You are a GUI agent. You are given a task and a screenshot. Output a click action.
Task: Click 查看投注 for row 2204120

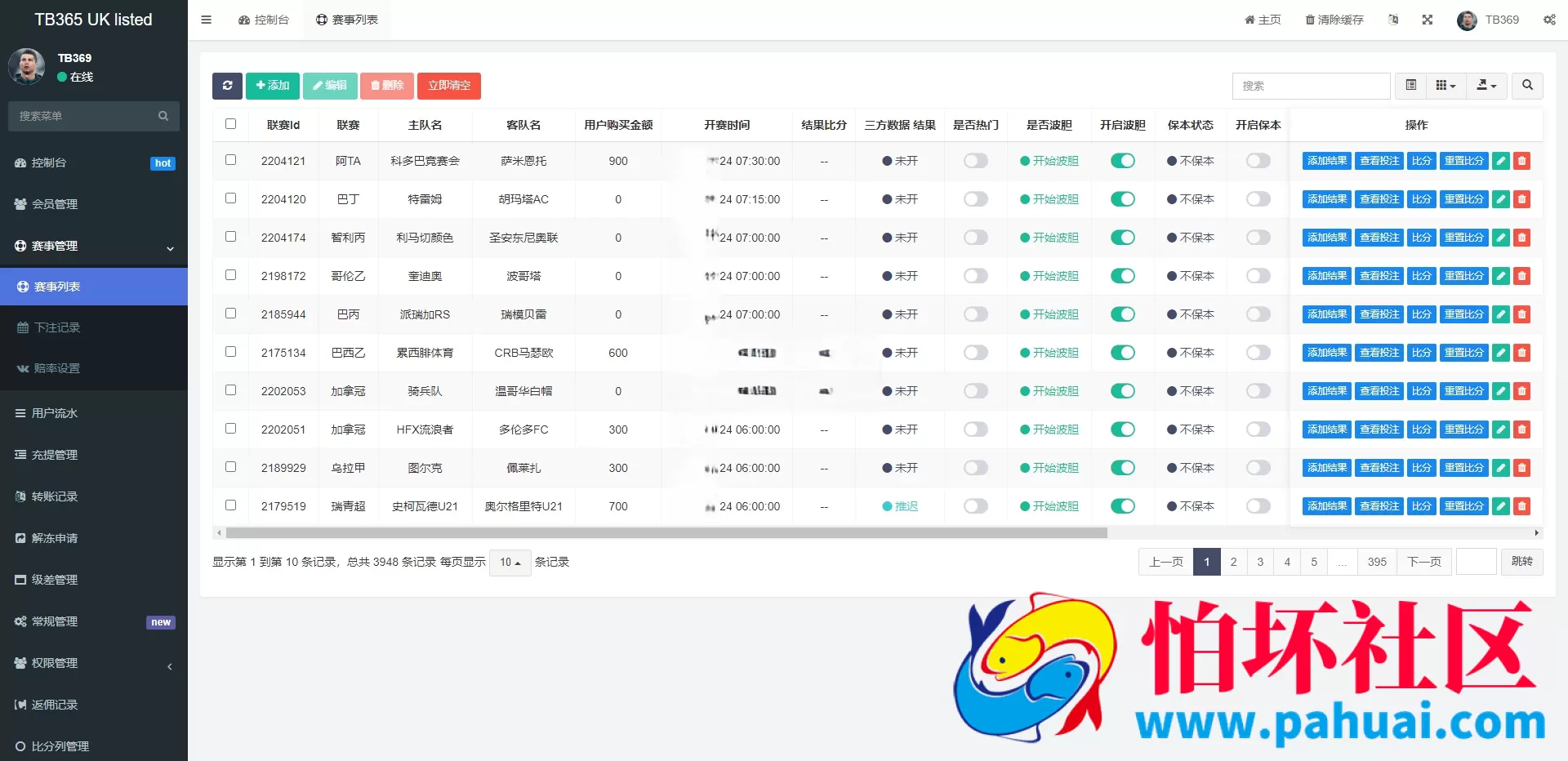(1379, 199)
